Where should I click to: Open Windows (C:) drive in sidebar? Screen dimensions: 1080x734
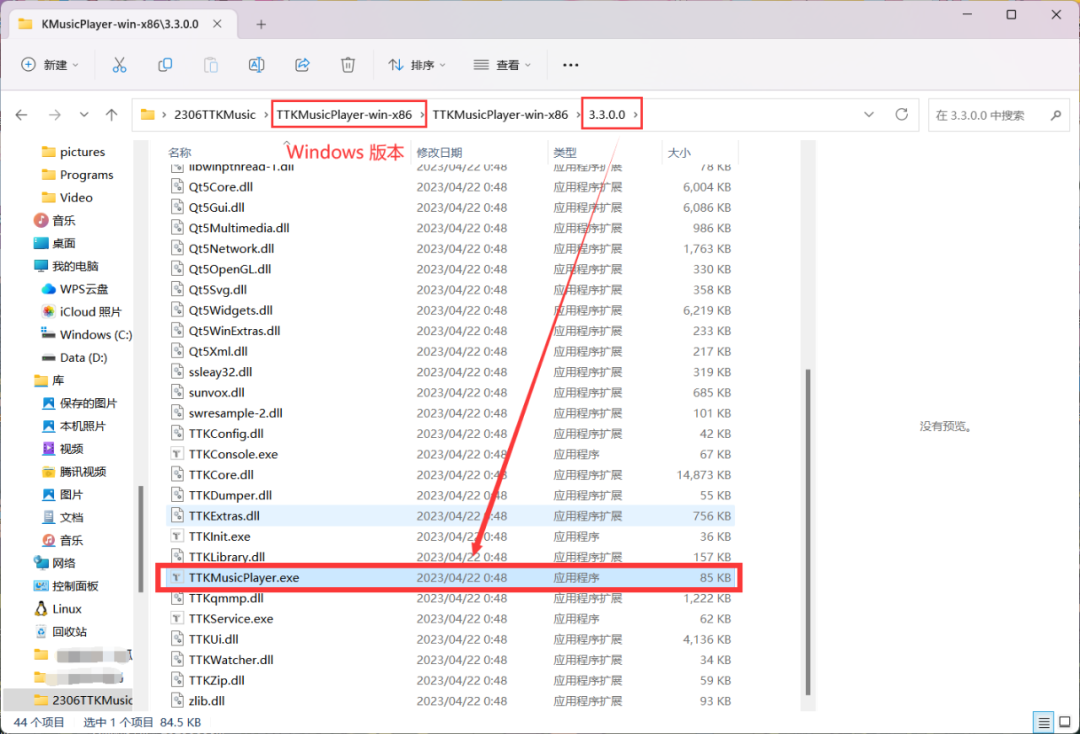(86, 335)
